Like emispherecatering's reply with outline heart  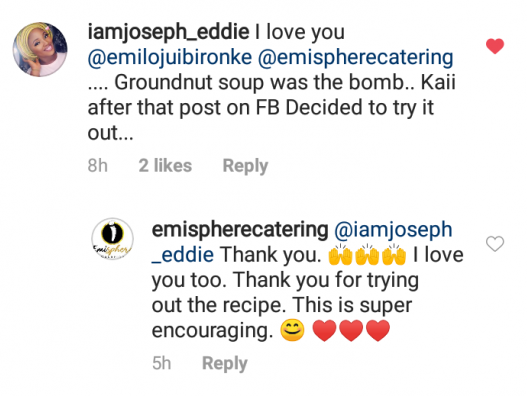[x=495, y=243]
